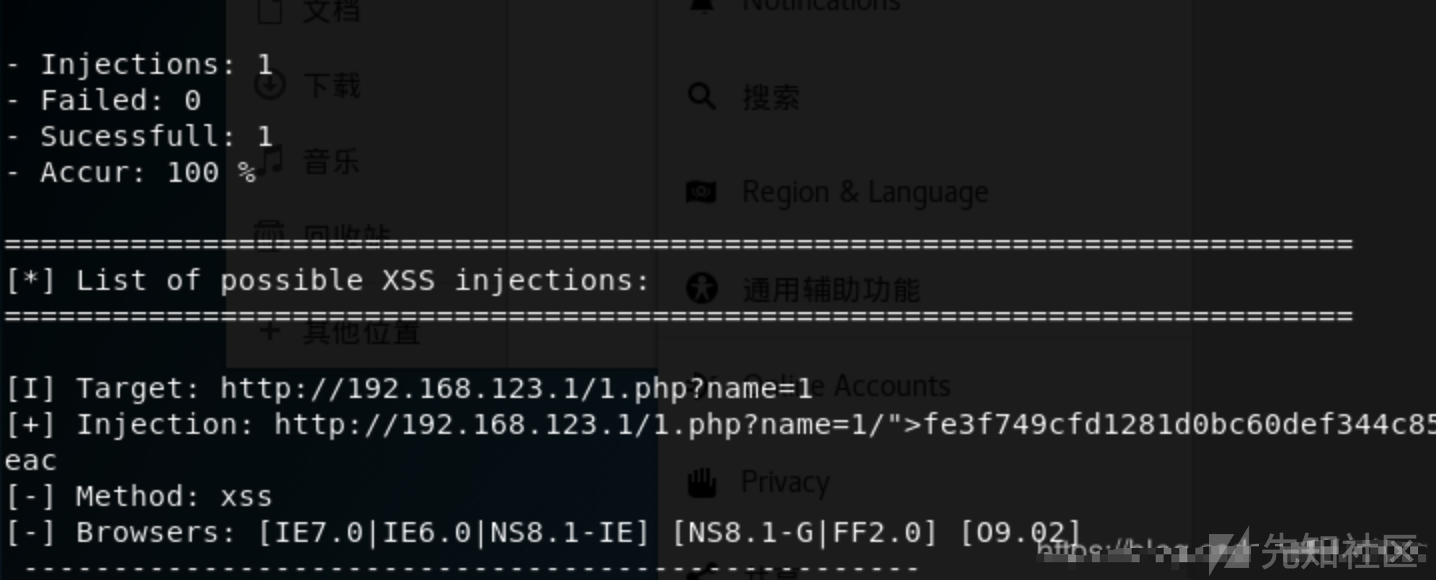Image resolution: width=1436 pixels, height=580 pixels.
Task: Click the document file icon
Action: coord(270,10)
